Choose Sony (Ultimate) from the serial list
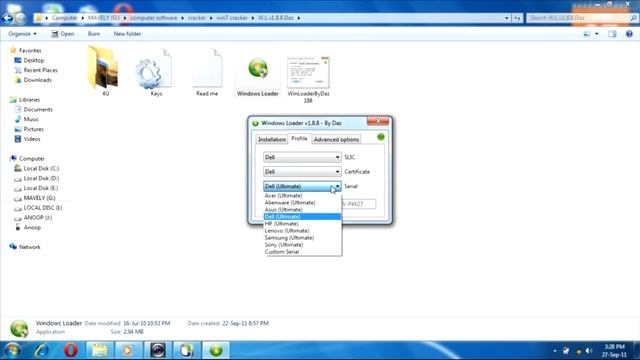Viewport: 640px width, 360px height. [302, 244]
